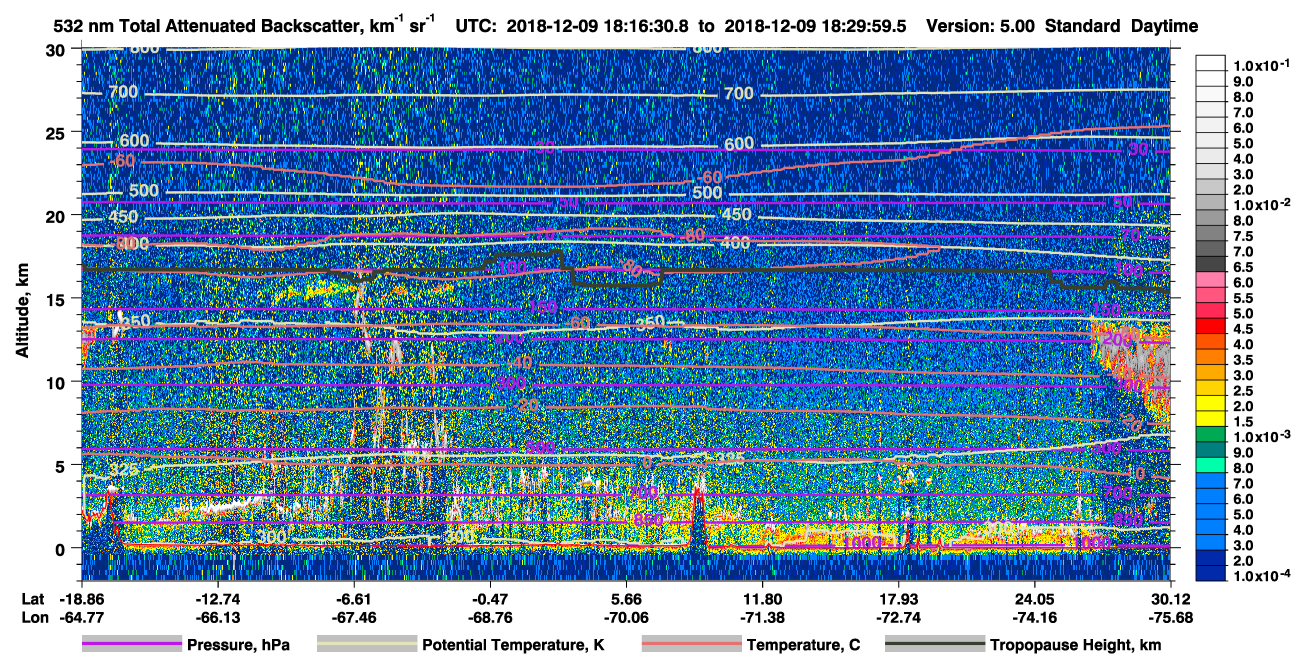Click longitude value '-71.38'
The height and width of the screenshot is (667, 1300).
point(763,617)
